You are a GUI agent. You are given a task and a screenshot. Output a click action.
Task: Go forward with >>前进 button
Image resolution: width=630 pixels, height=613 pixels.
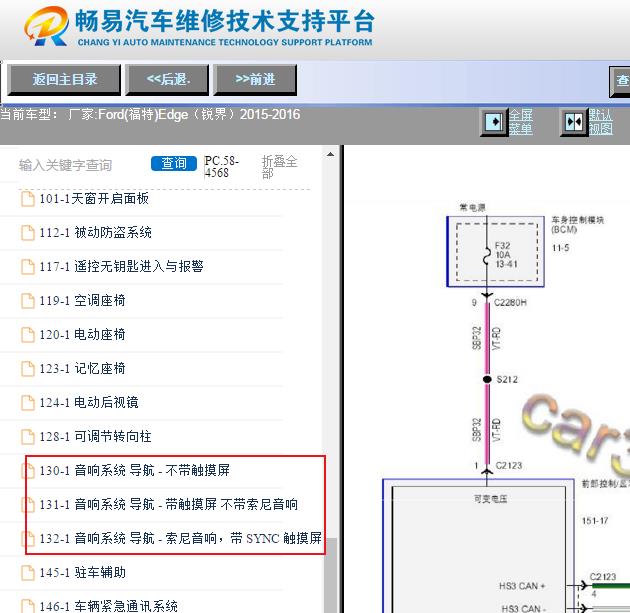[255, 80]
